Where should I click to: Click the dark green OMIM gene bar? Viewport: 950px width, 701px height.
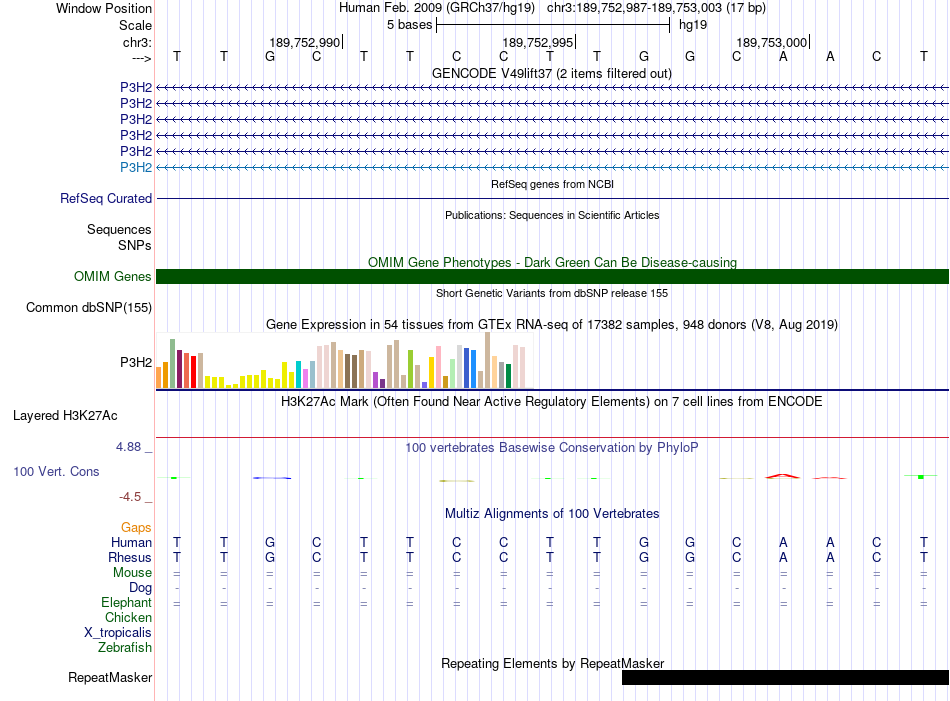pyautogui.click(x=552, y=276)
